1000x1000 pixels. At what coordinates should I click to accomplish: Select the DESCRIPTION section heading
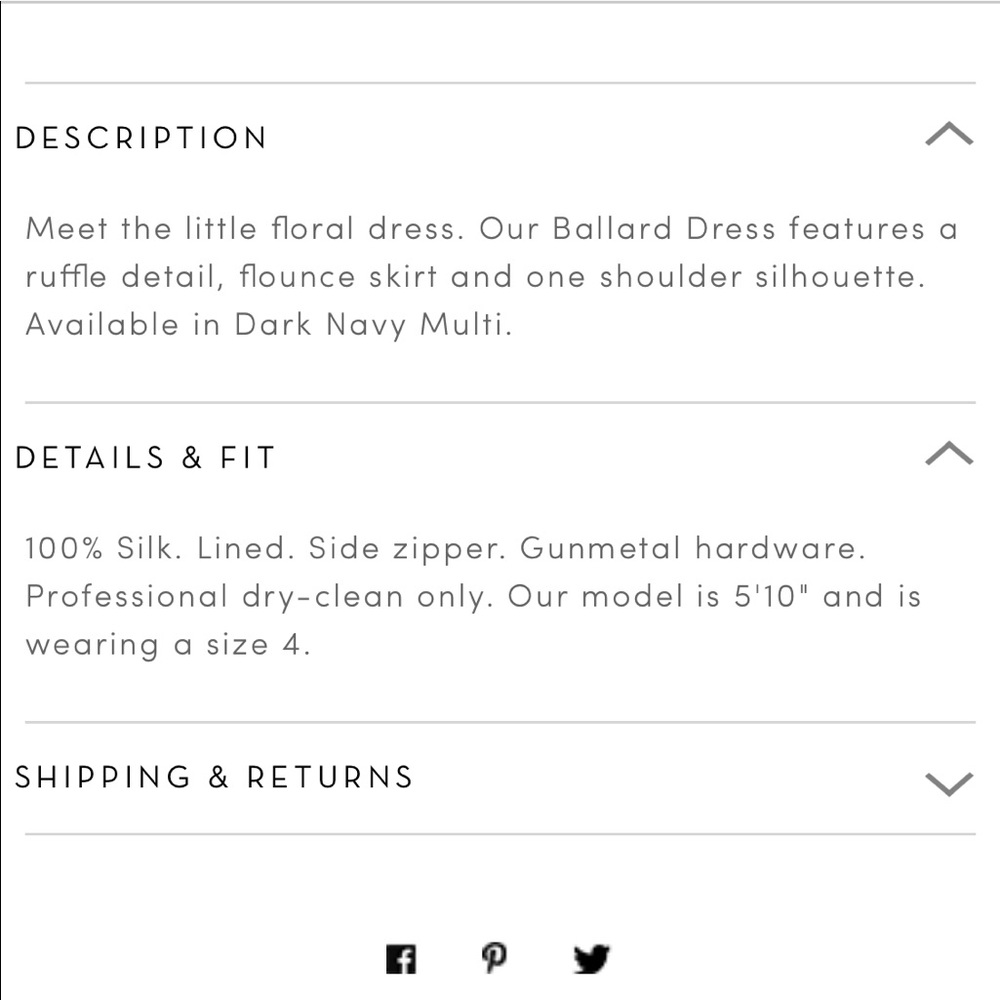(x=141, y=138)
